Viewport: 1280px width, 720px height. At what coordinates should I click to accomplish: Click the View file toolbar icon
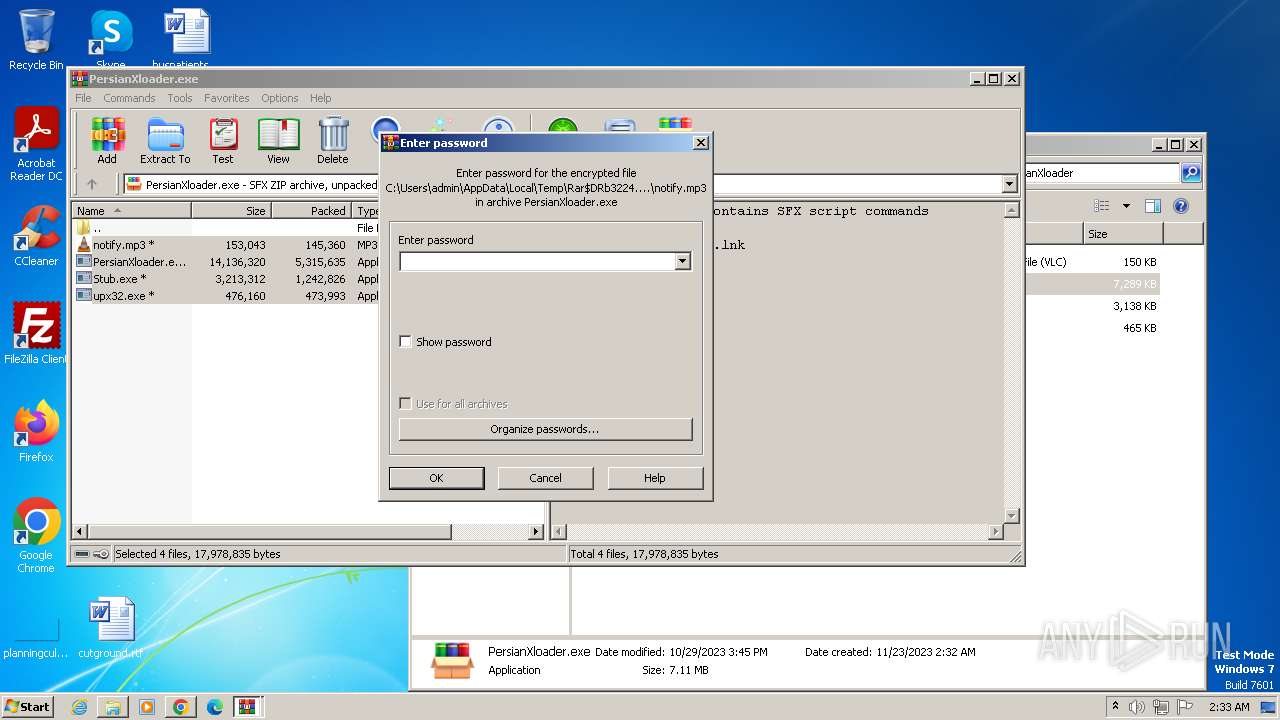pos(278,140)
